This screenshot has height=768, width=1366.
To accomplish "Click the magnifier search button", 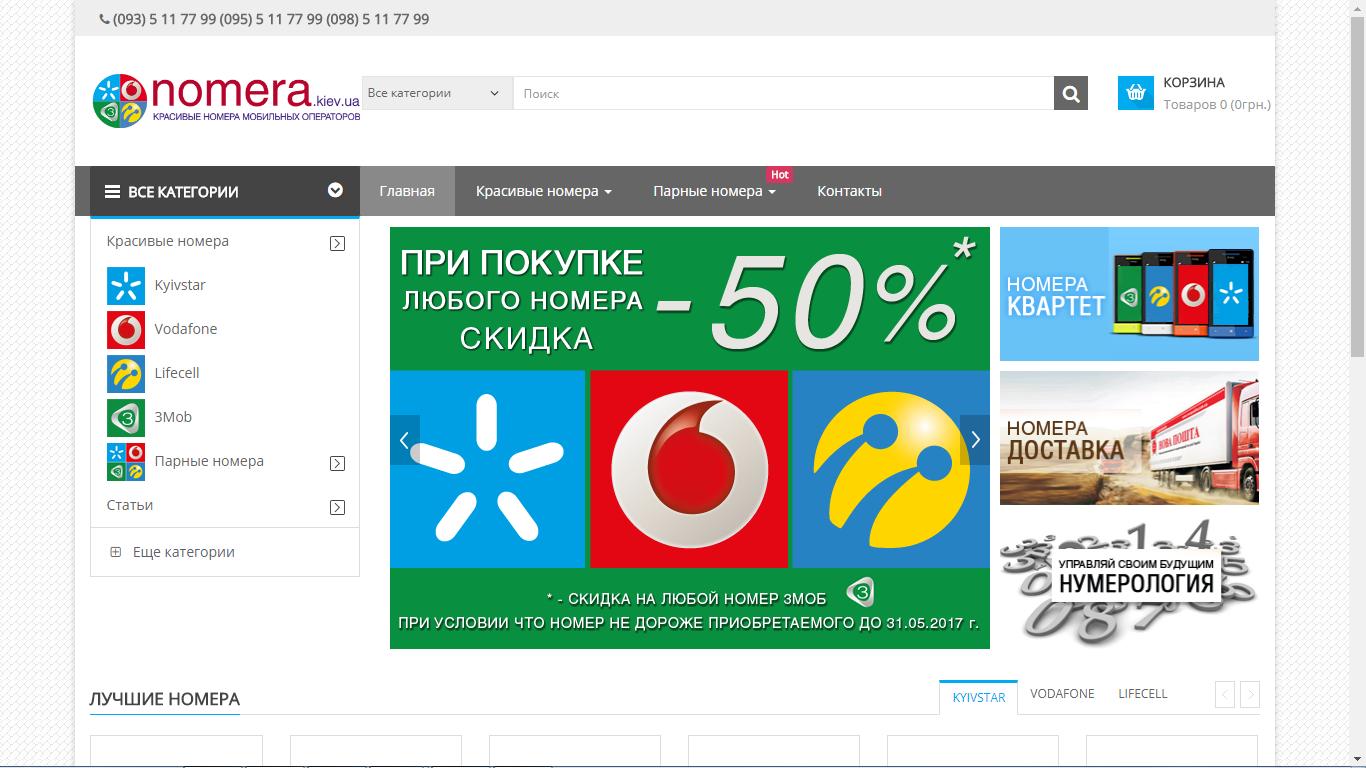I will coord(1071,93).
